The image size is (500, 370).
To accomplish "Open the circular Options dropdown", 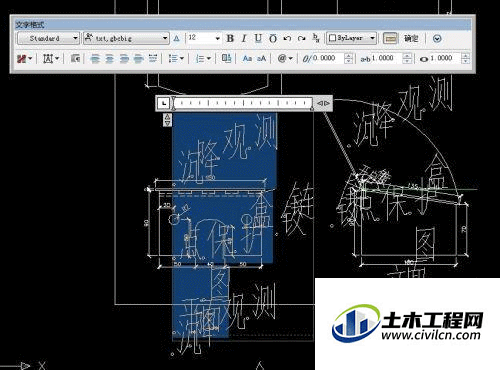I will pos(437,39).
